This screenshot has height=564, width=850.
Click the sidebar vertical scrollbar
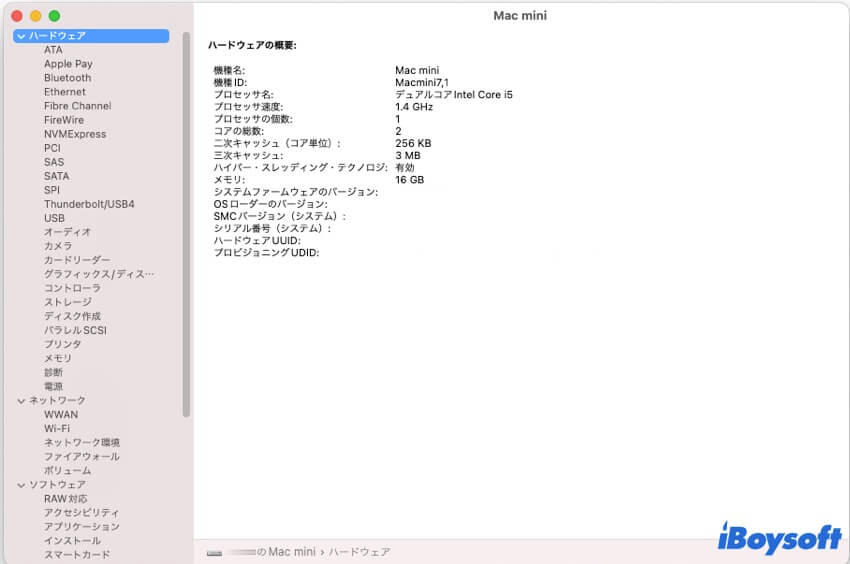tap(186, 225)
